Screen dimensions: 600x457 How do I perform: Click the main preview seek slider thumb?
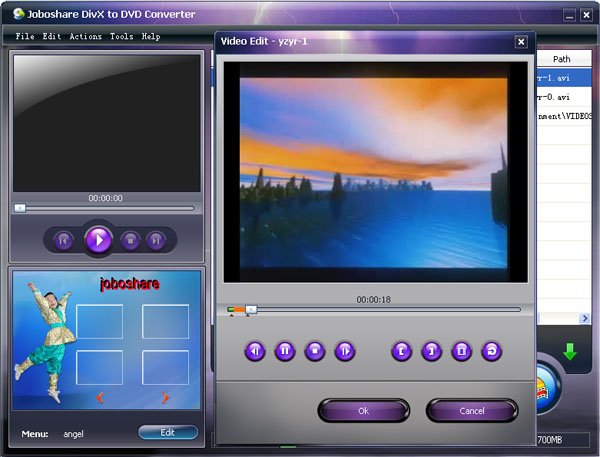[x=20, y=208]
